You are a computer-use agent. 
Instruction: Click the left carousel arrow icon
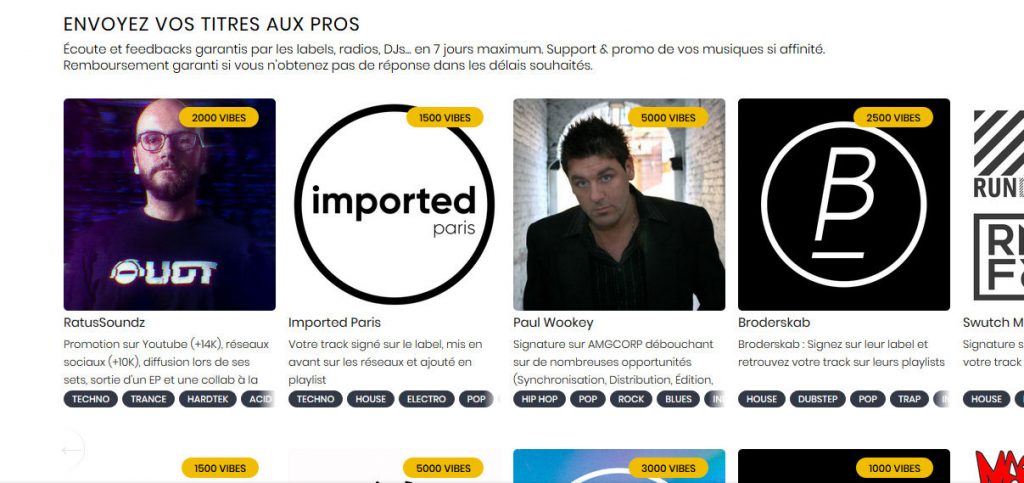pyautogui.click(x=71, y=450)
